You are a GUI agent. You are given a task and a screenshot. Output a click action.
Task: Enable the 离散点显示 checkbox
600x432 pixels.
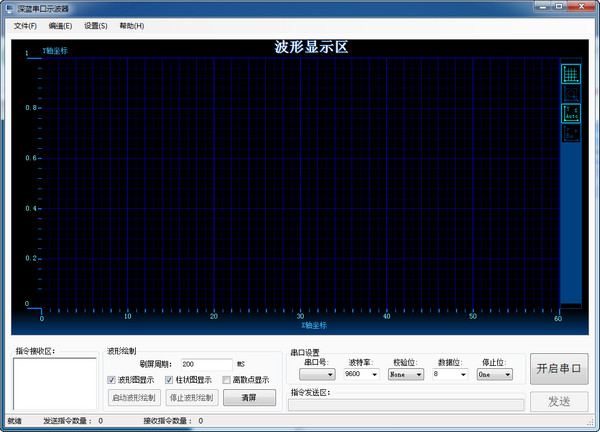point(227,380)
